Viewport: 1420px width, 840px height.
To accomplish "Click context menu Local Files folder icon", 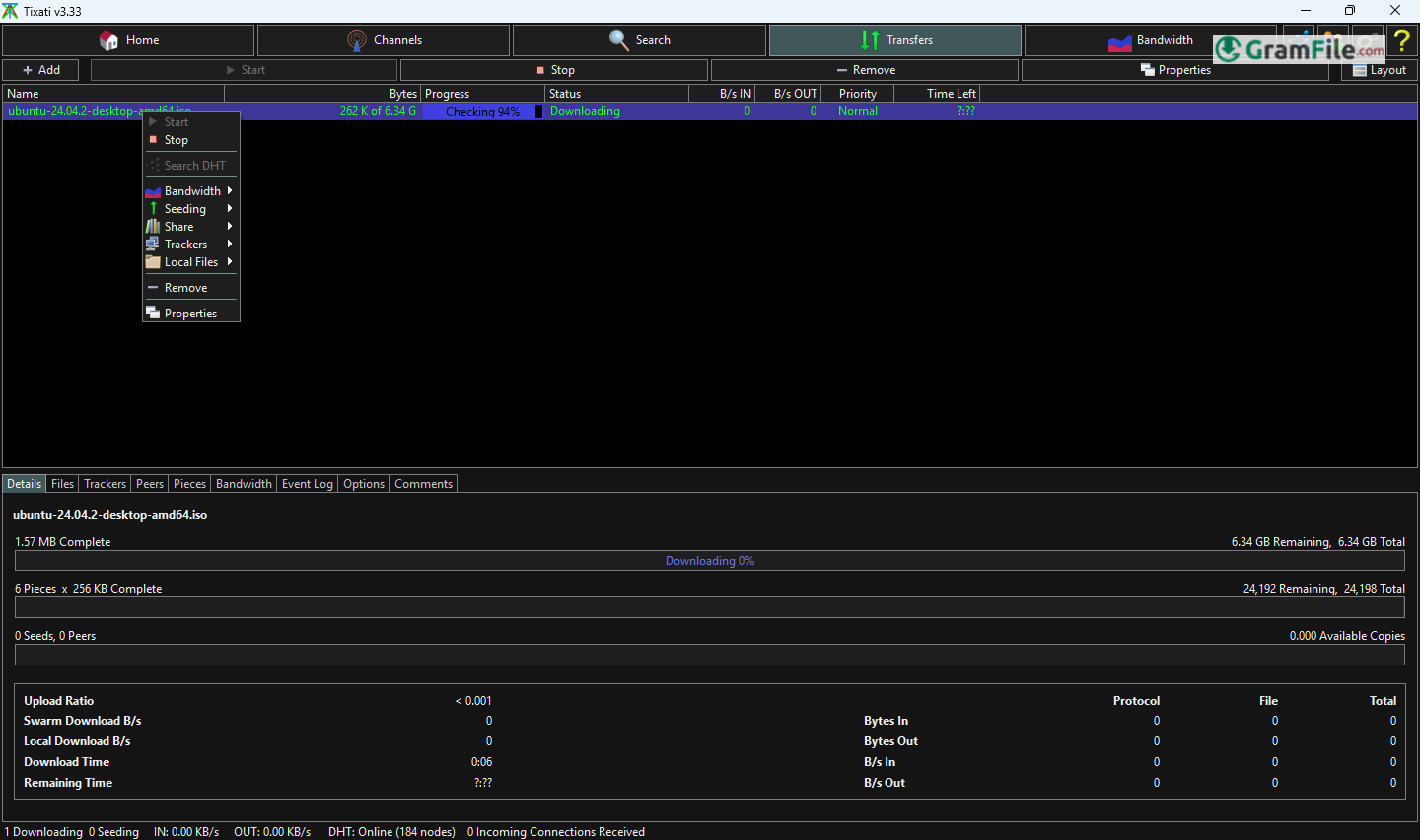I will 153,262.
